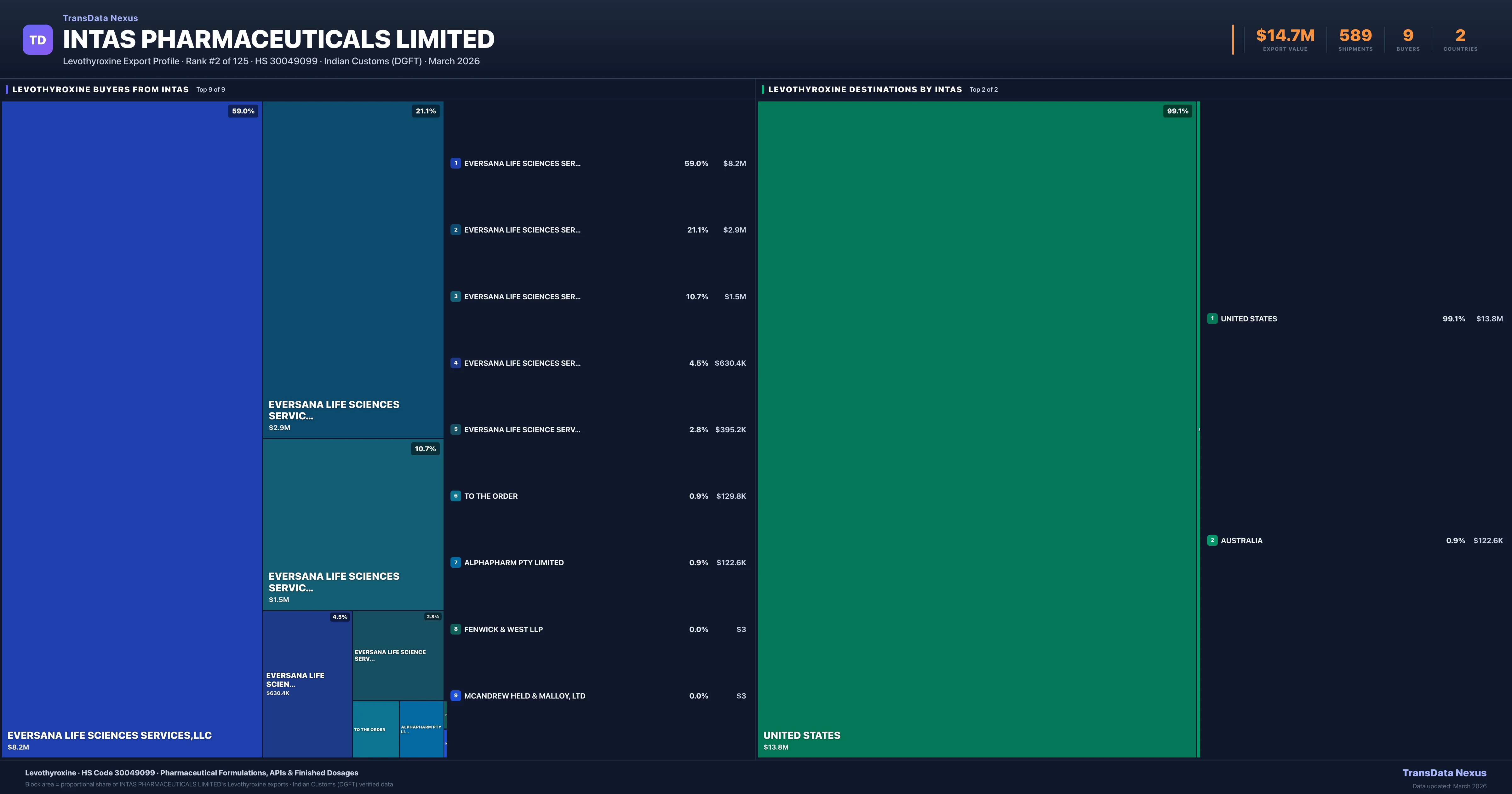Click the purple TD logo icon
Screen dimensions: 1512x794
(x=37, y=40)
